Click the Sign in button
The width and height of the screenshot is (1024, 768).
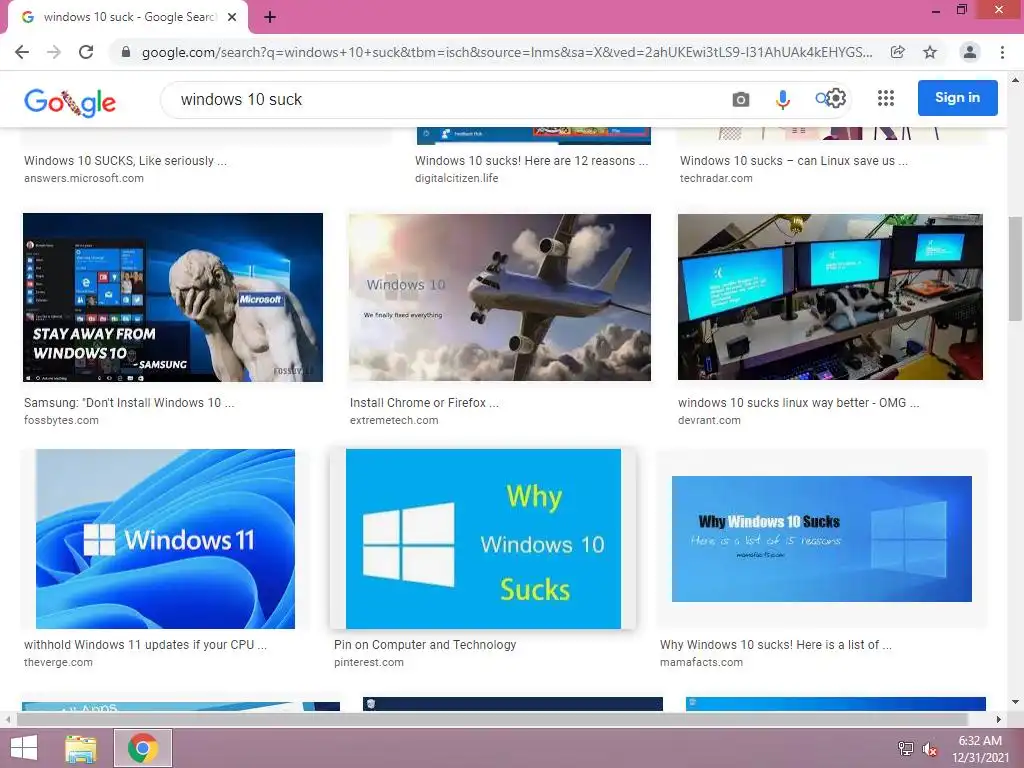(957, 98)
